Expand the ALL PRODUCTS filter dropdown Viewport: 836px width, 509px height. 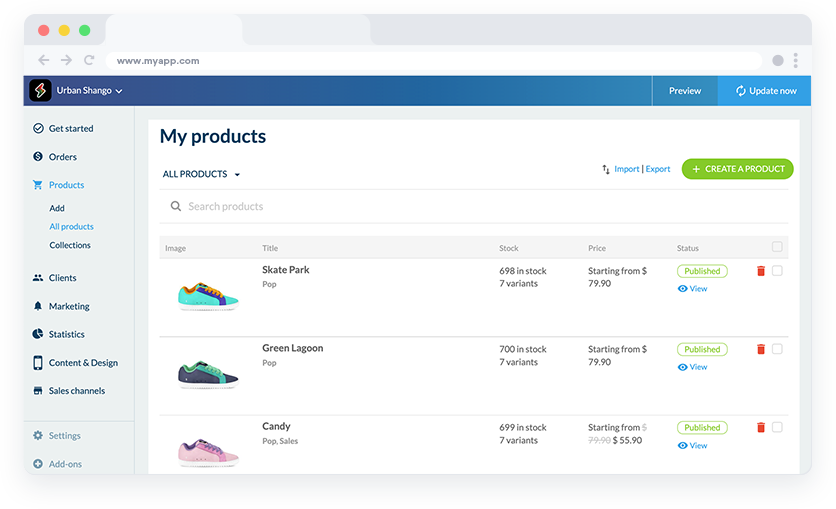pyautogui.click(x=202, y=174)
